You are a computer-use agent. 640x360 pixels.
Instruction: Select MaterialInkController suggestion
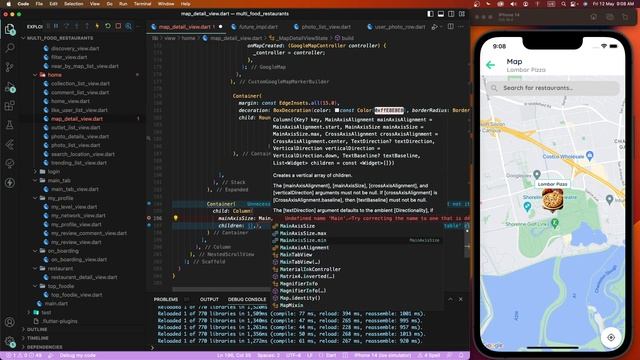coord(357,269)
